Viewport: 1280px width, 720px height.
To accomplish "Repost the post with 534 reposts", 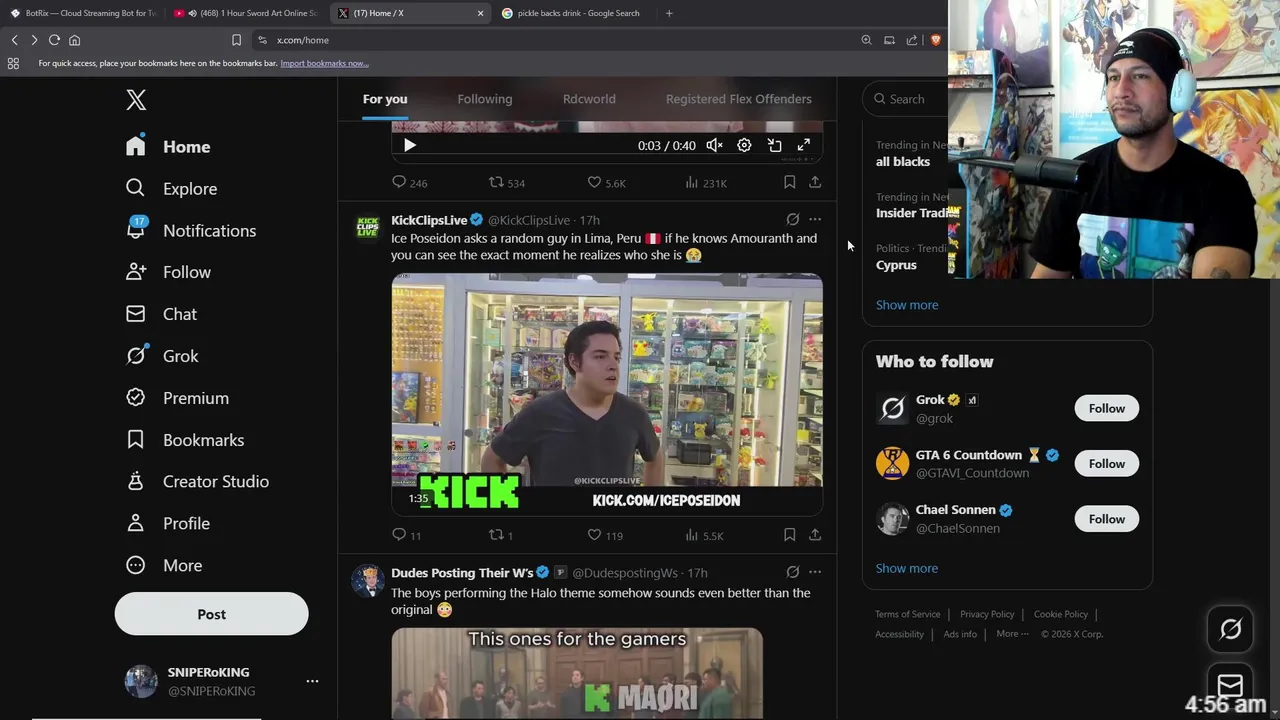I will coord(506,183).
